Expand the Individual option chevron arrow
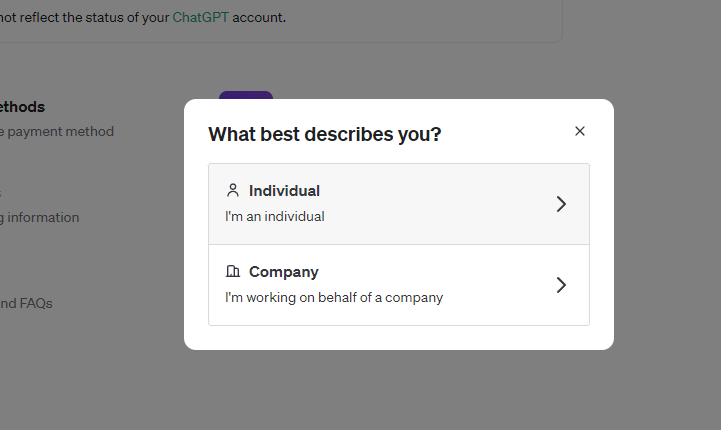Viewport: 721px width, 430px height. click(561, 204)
